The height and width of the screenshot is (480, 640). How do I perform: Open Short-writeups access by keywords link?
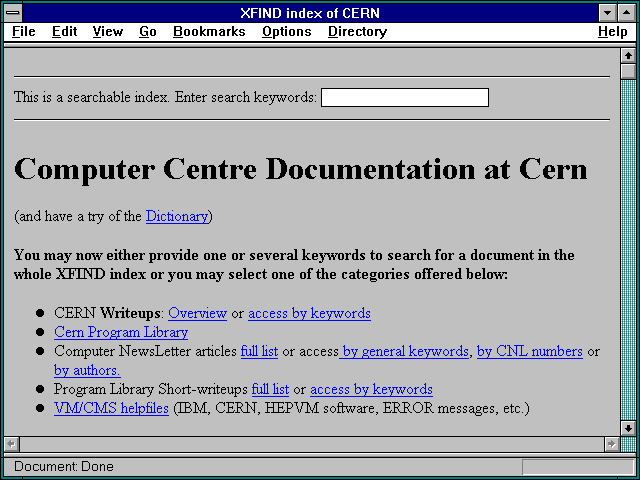pyautogui.click(x=371, y=389)
